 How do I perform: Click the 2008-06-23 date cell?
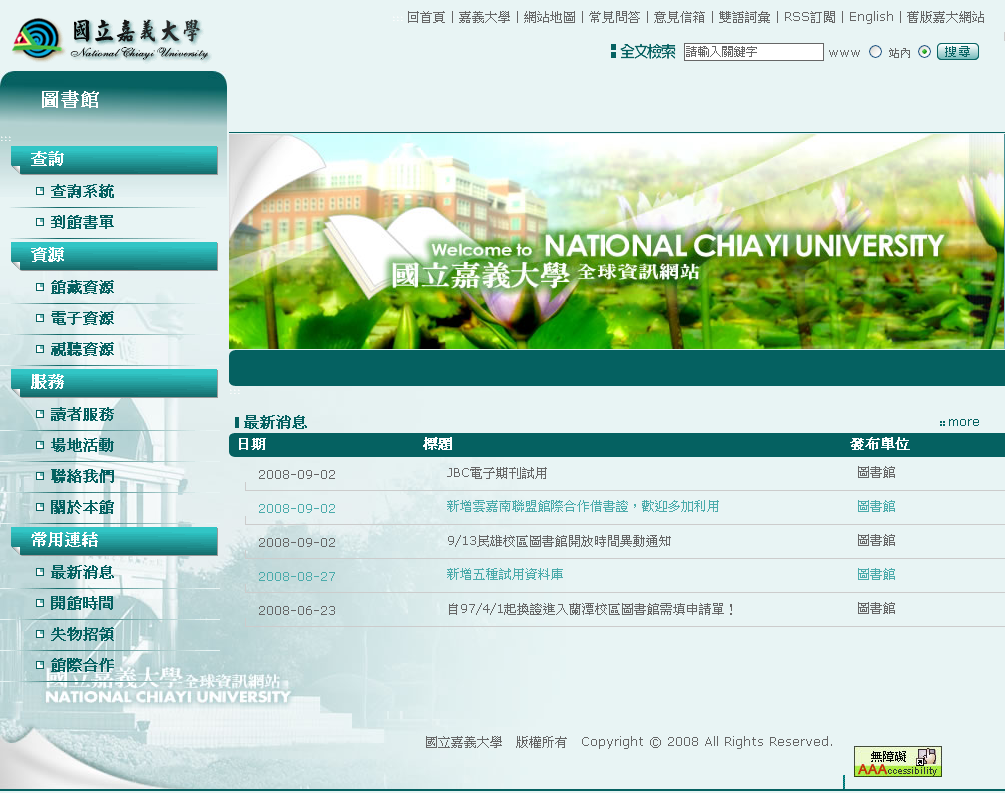[297, 610]
